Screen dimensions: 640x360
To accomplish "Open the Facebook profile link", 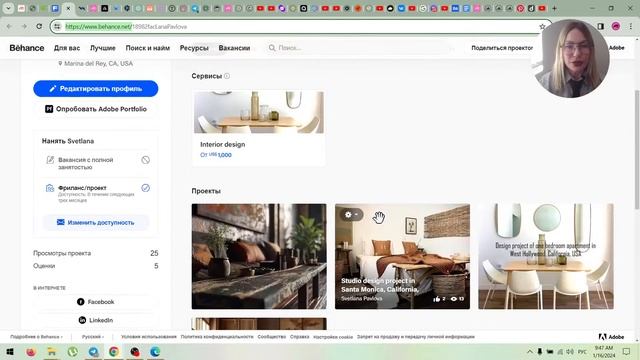I will (x=96, y=302).
